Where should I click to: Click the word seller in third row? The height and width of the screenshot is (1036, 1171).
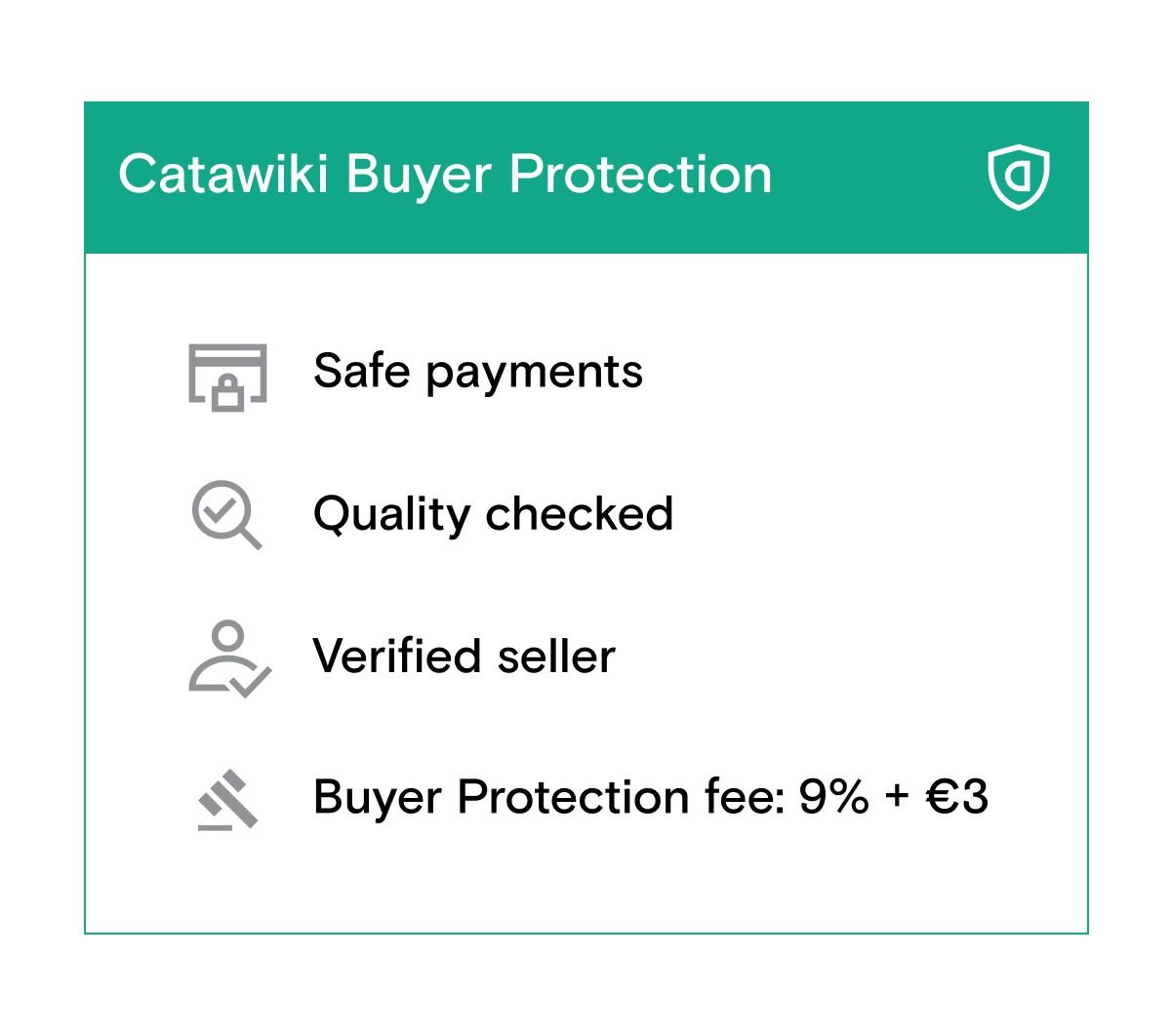point(556,657)
